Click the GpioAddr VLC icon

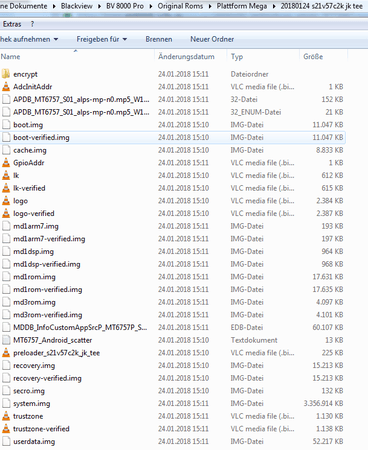pos(6,162)
